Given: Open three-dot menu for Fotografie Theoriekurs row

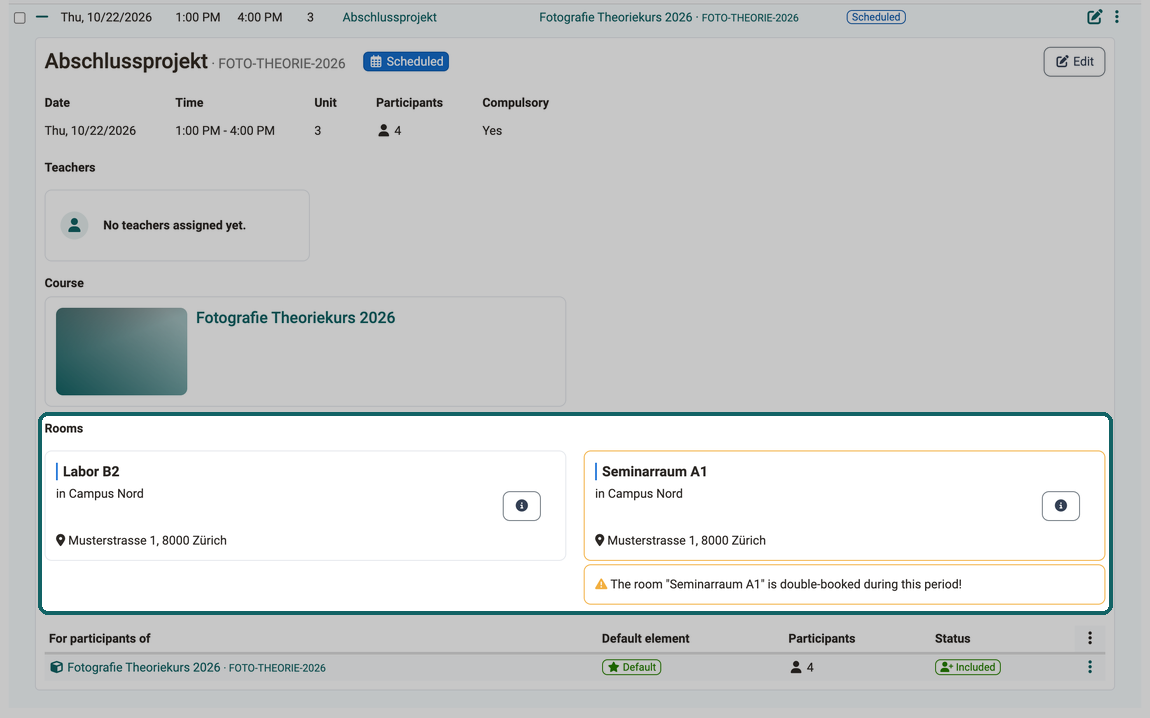Looking at the screenshot, I should (1090, 667).
